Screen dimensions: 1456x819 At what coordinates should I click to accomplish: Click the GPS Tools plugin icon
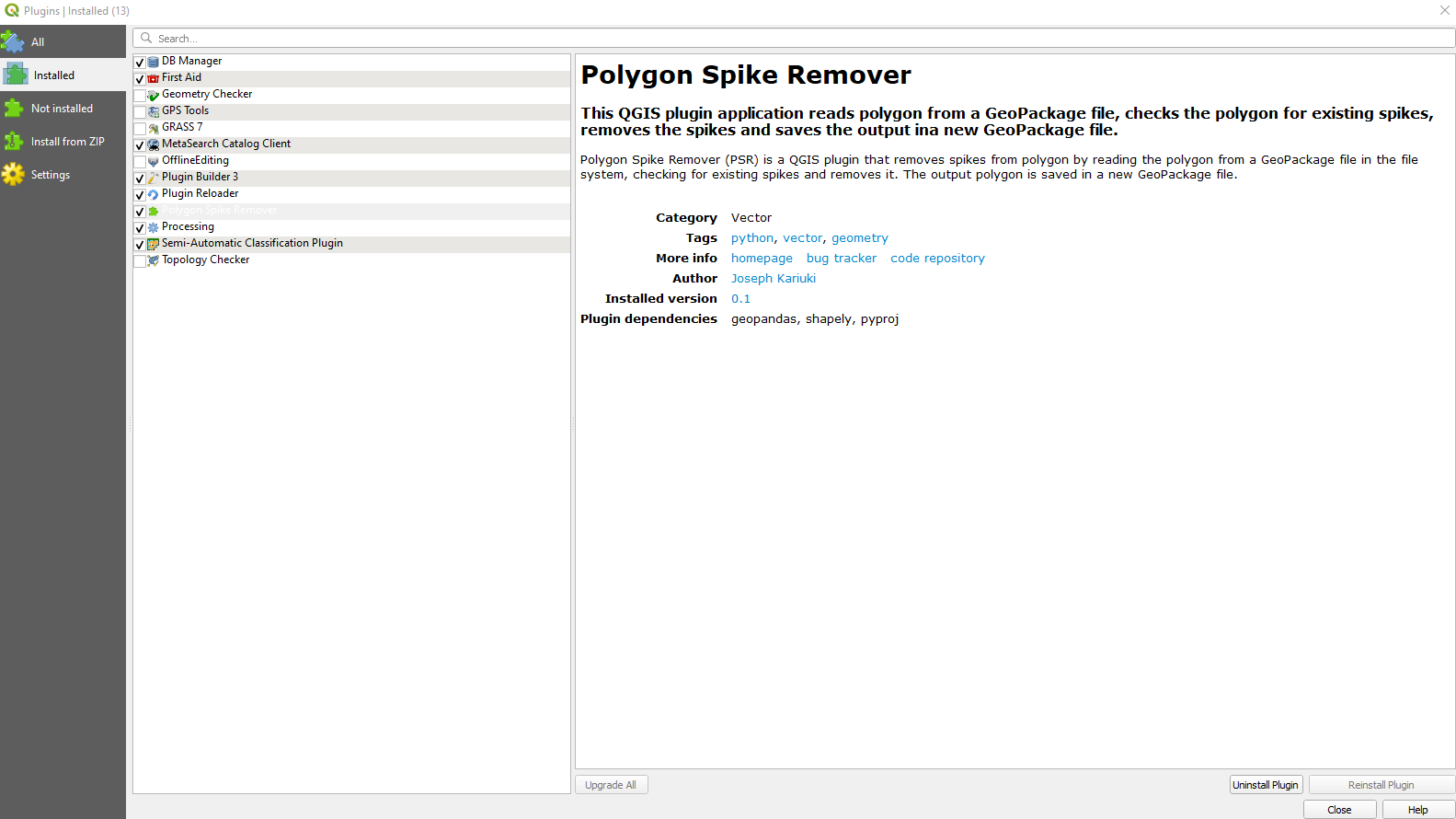(x=154, y=111)
